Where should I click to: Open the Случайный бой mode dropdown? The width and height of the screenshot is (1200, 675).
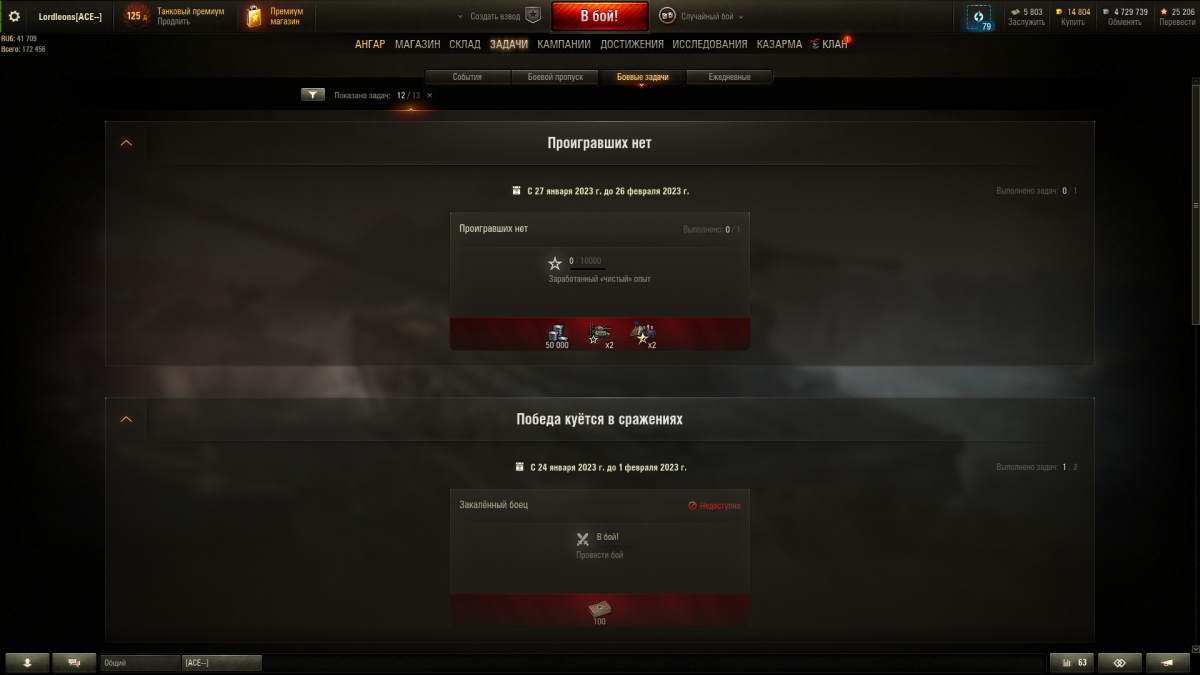tap(702, 16)
